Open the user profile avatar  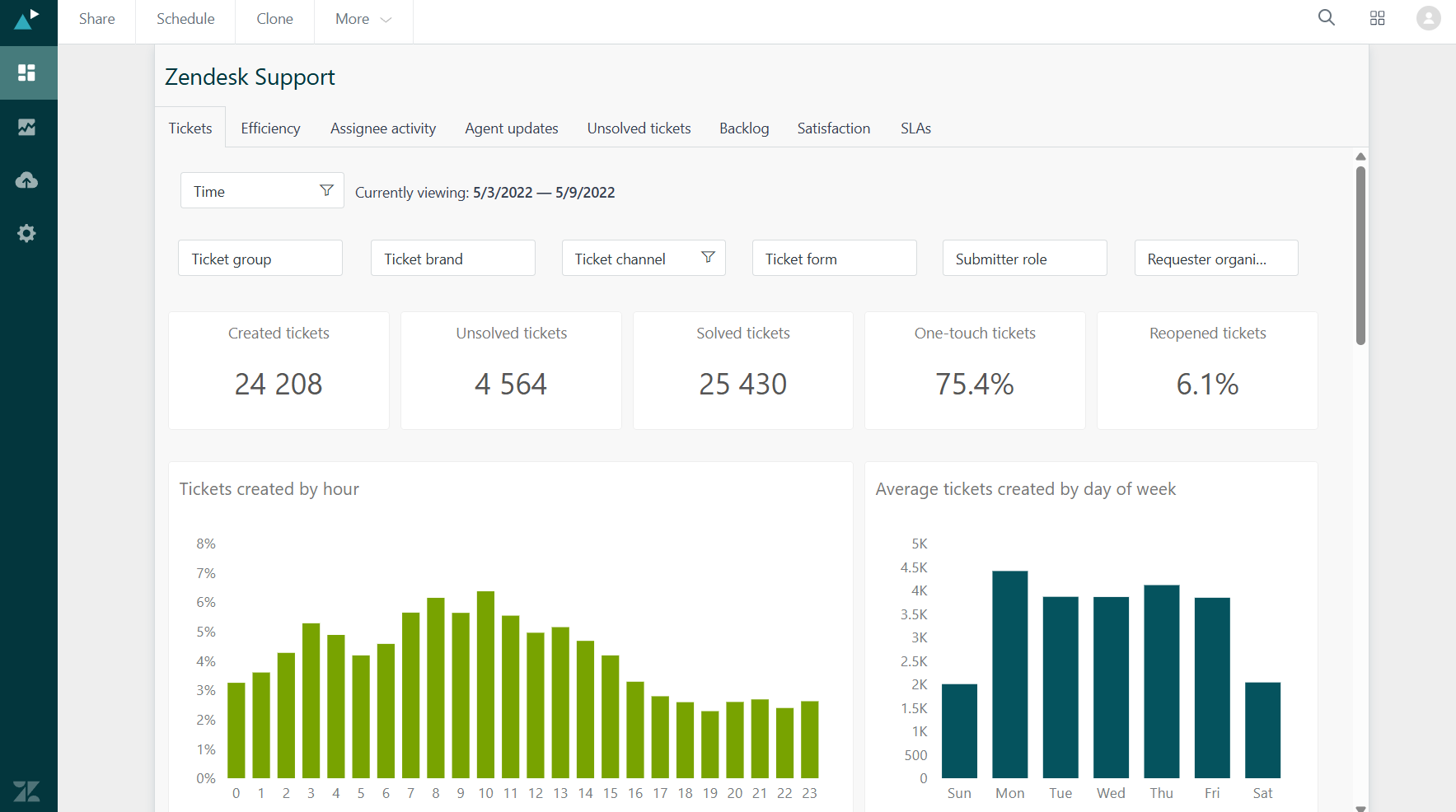click(1428, 18)
